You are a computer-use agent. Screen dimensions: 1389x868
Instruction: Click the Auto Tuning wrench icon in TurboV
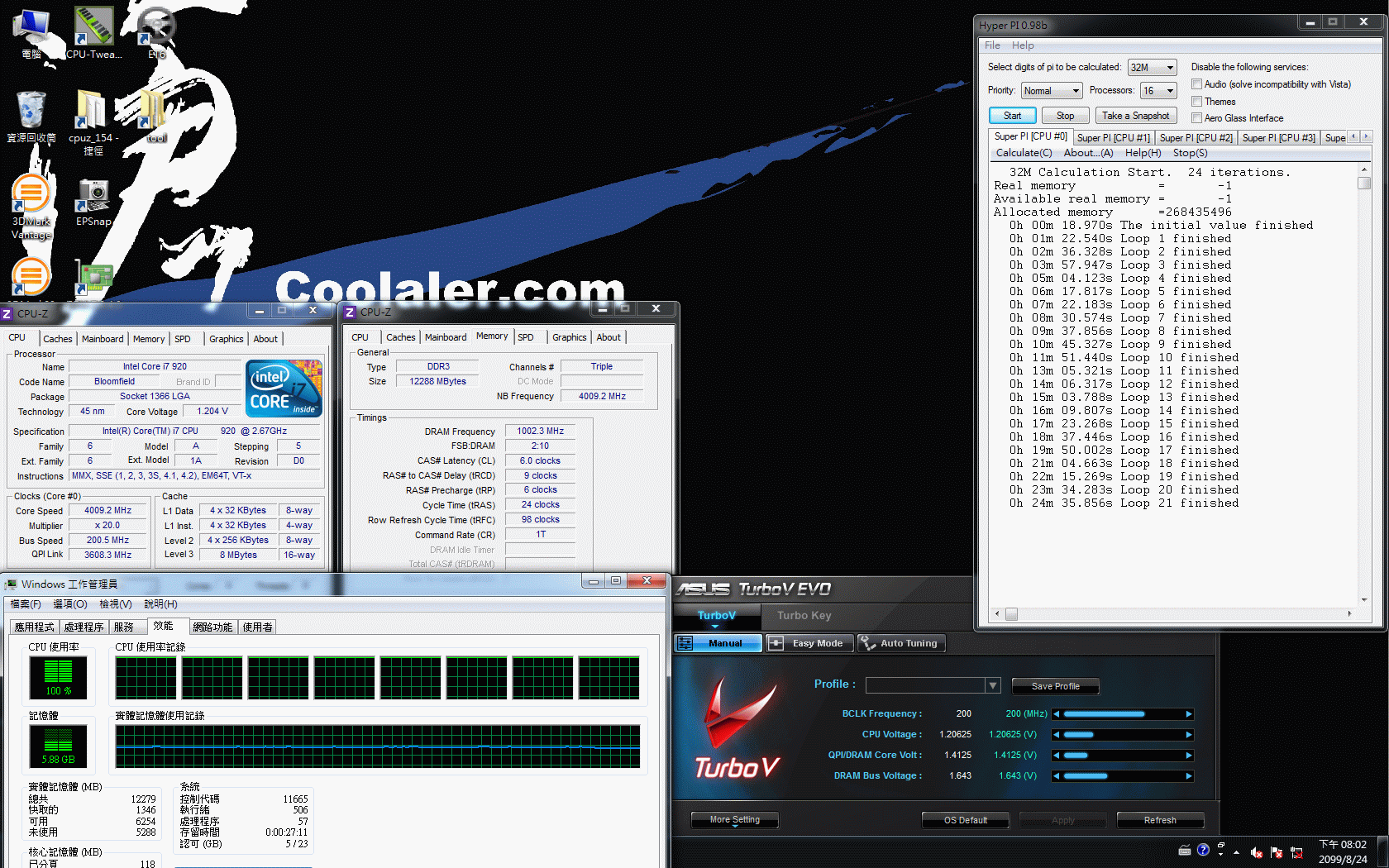[x=866, y=643]
